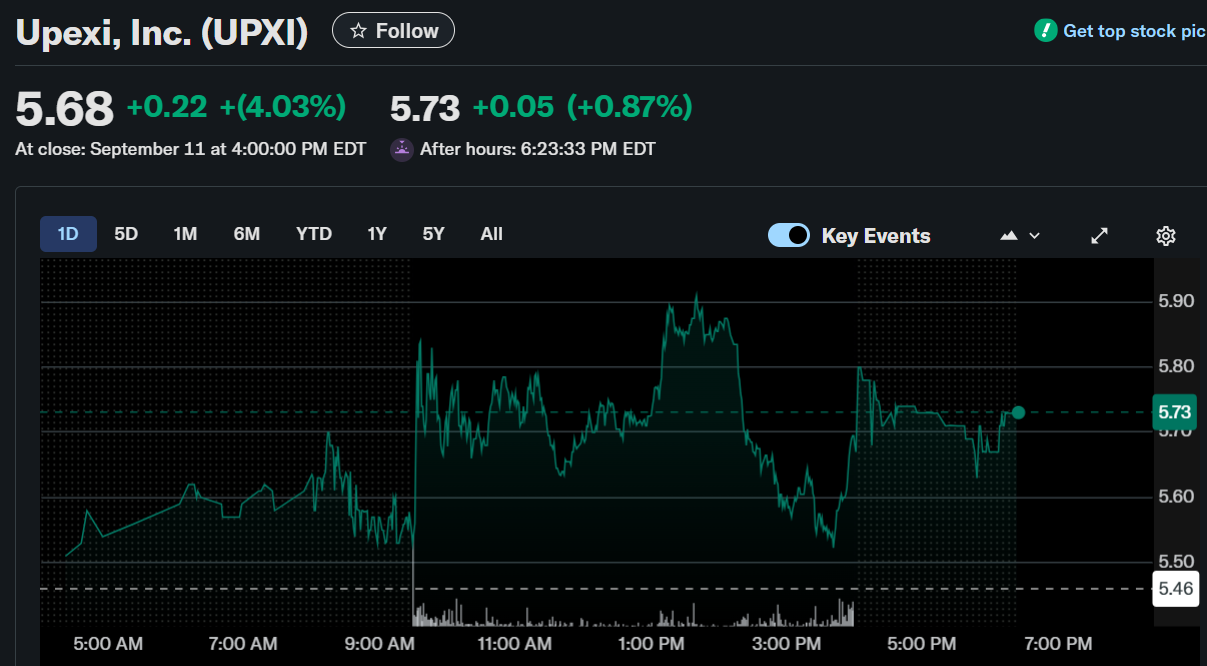Viewport: 1207px width, 666px height.
Task: Click the 9:00 AM axis label
Action: (x=379, y=644)
